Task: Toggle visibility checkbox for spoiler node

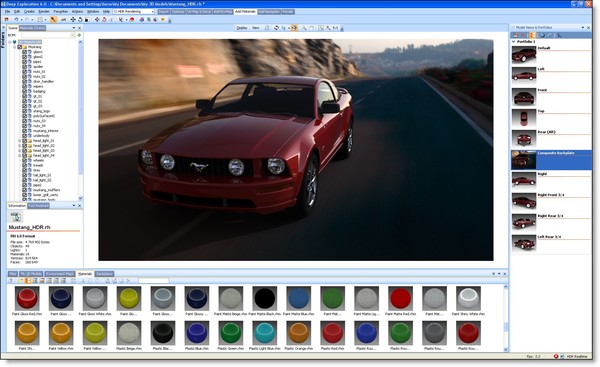Action: pyautogui.click(x=24, y=67)
